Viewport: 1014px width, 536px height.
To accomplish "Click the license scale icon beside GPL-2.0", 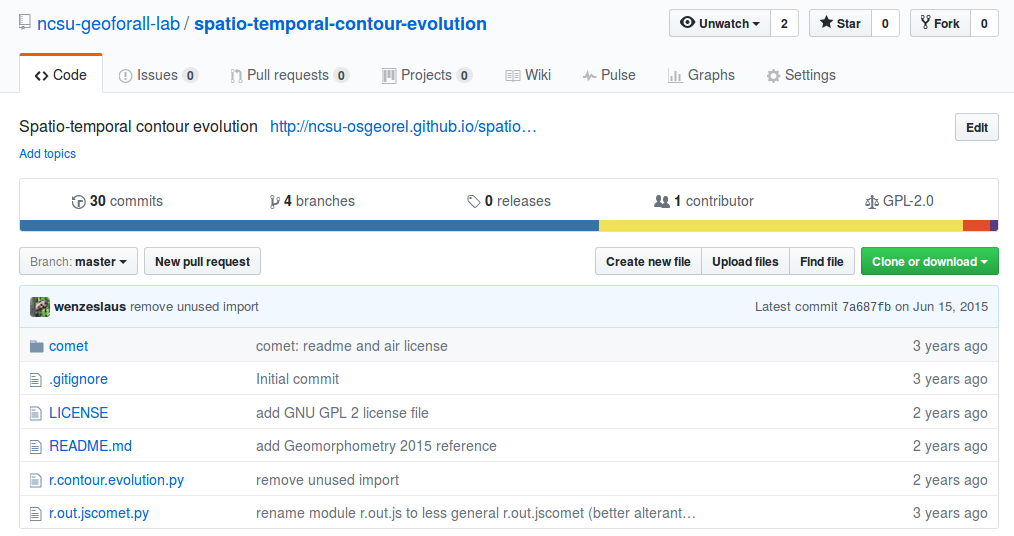I will [x=872, y=202].
